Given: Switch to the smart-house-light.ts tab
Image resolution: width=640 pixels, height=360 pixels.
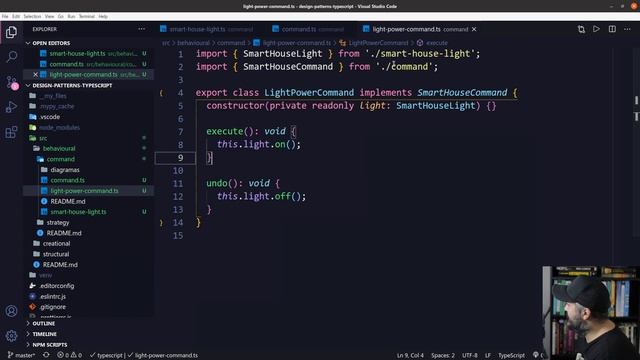Looking at the screenshot, I should coord(207,29).
